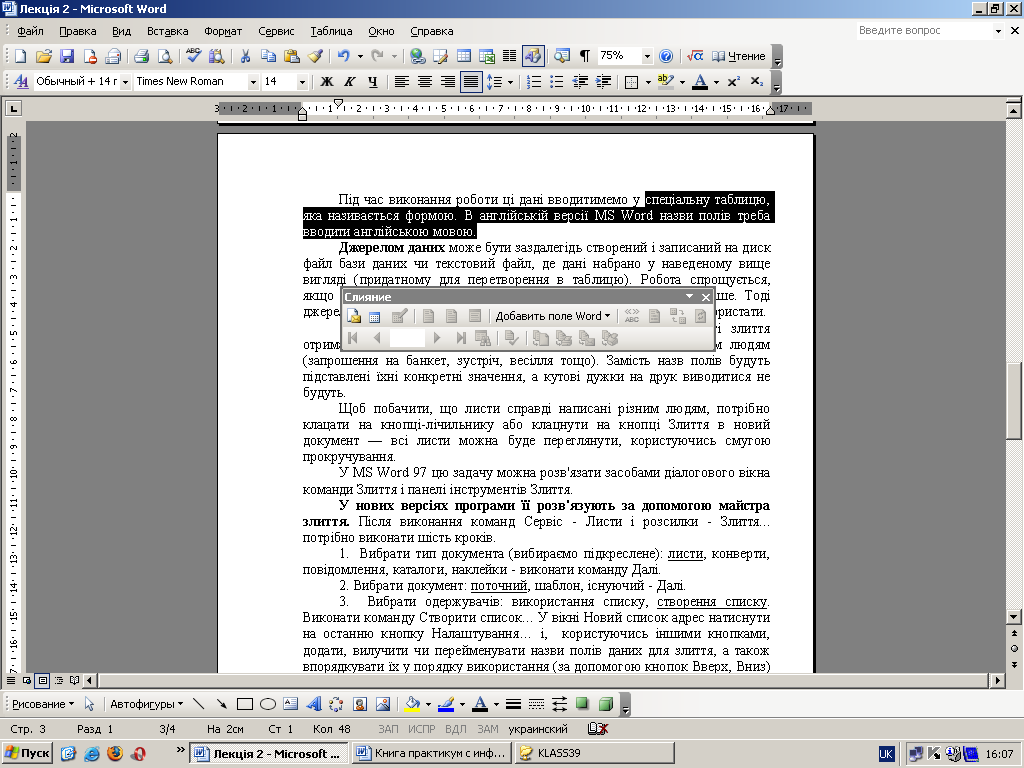1024x768 pixels.
Task: Select the Oval drawing tool
Action: [268, 704]
